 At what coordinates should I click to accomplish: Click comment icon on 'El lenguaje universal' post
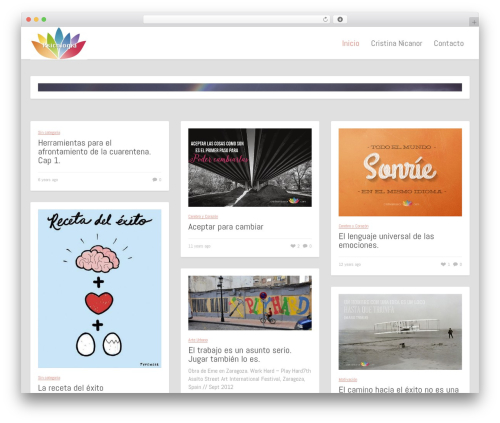(x=455, y=264)
